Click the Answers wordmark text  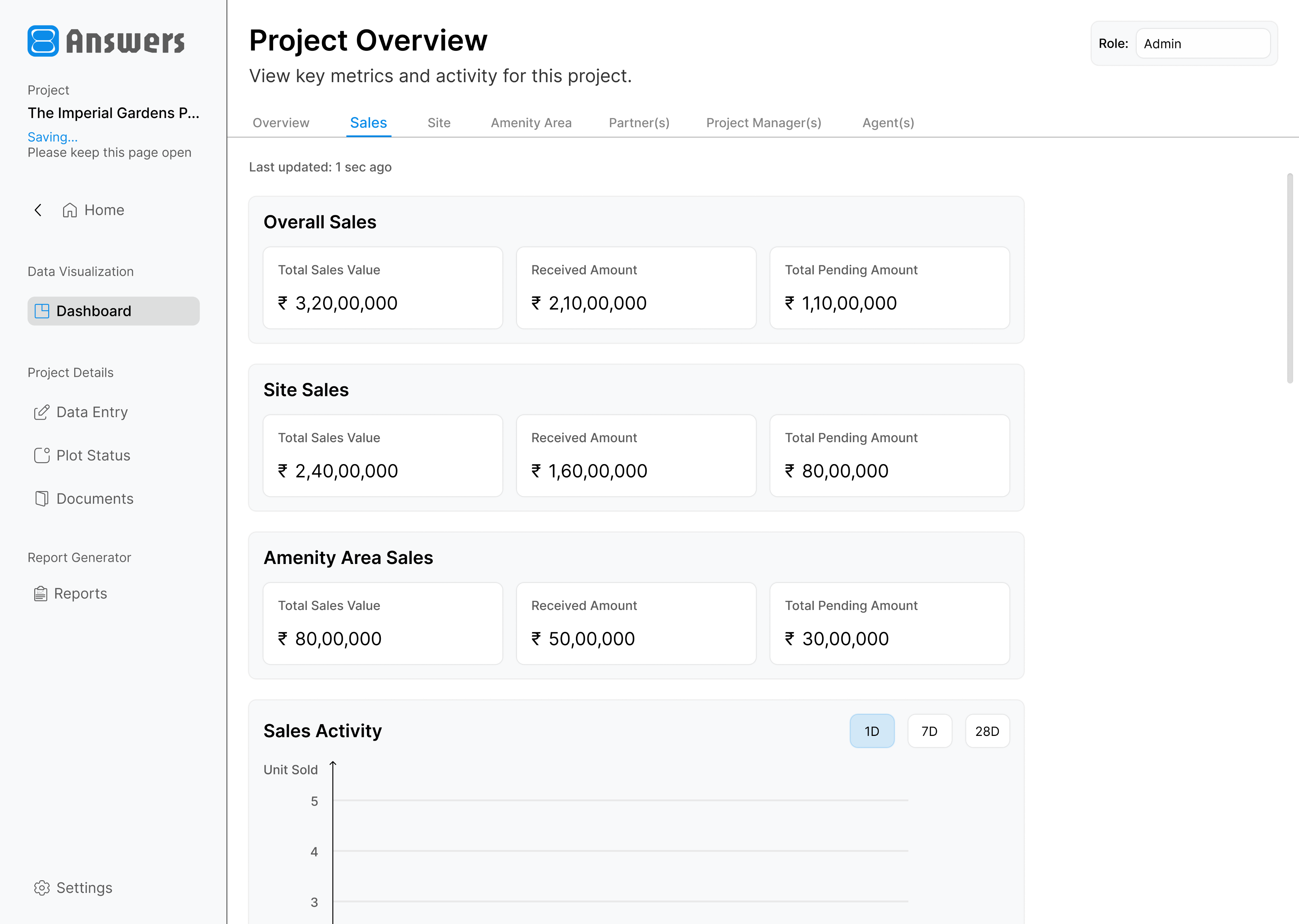(125, 42)
